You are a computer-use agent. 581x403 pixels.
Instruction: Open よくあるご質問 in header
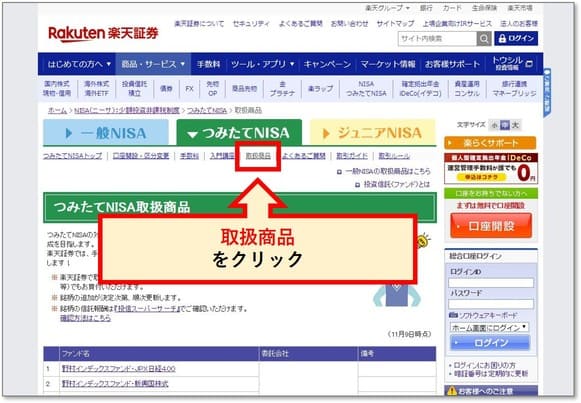coord(301,24)
